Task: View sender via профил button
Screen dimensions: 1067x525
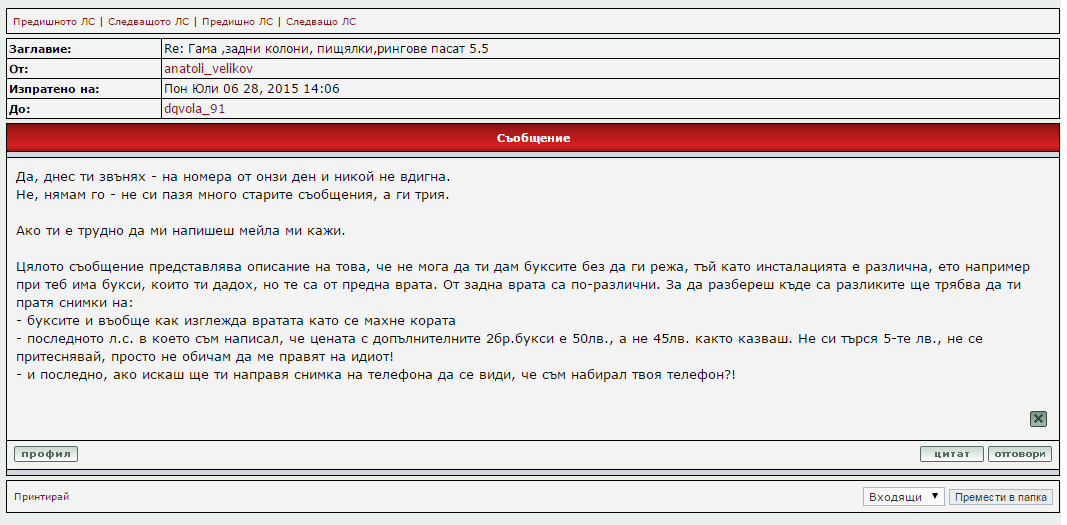Action: tap(46, 454)
